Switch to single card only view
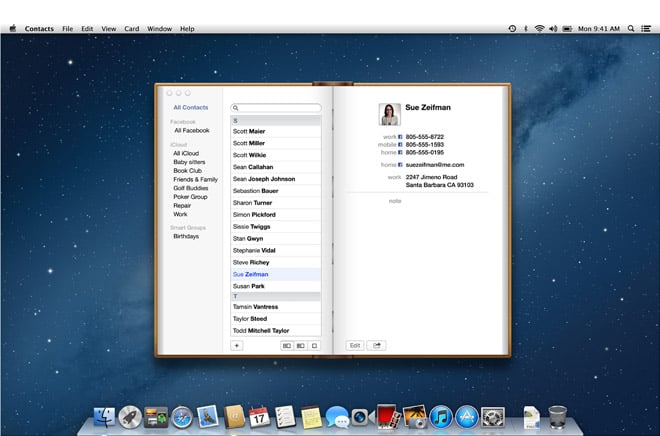The width and height of the screenshot is (660, 436). [x=314, y=345]
